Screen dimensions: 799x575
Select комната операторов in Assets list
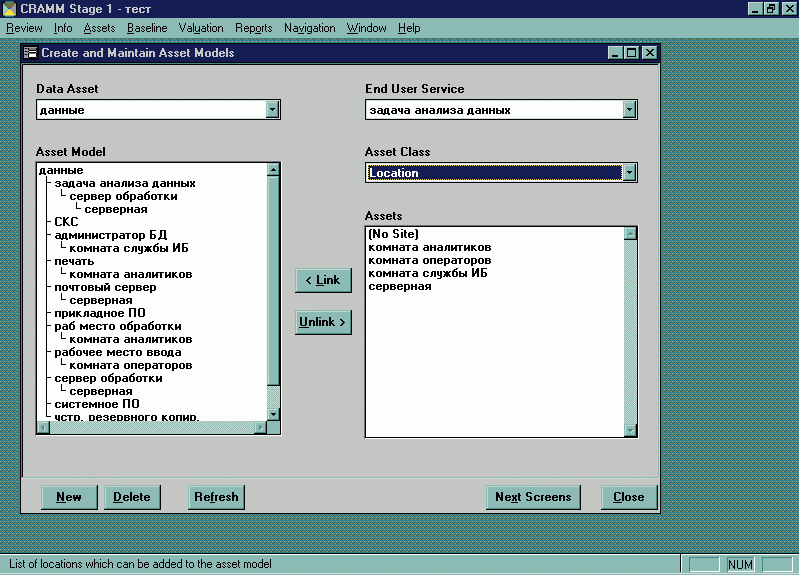pos(430,260)
